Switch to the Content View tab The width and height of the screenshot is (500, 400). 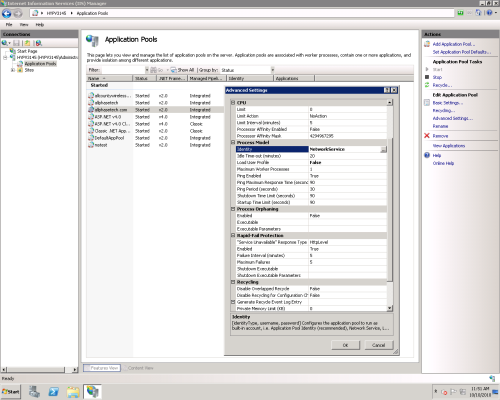pyautogui.click(x=138, y=368)
